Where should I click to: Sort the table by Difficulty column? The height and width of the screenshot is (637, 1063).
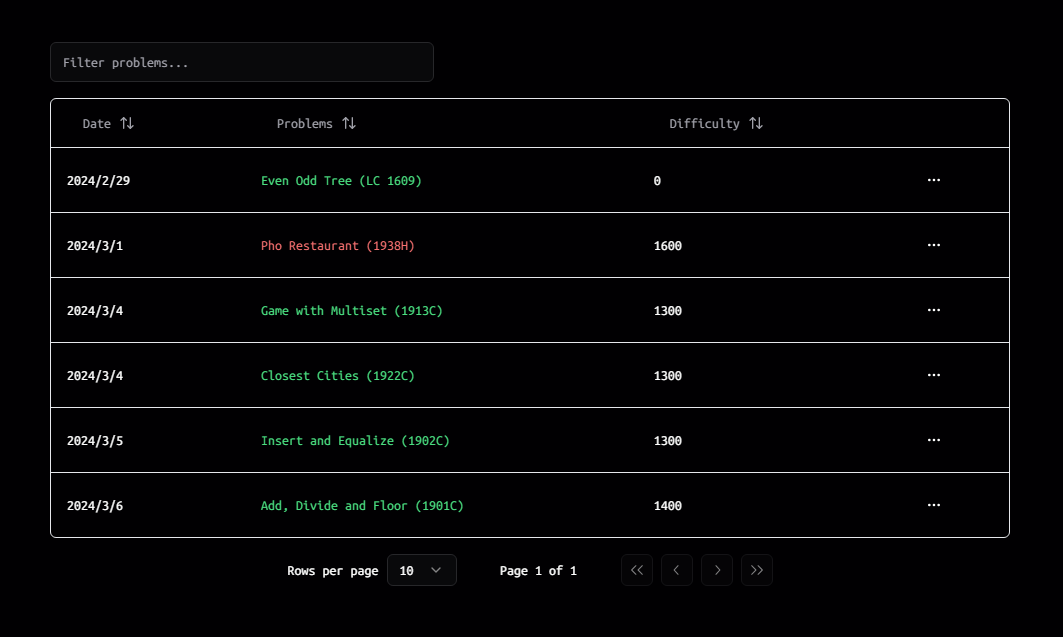pos(716,123)
